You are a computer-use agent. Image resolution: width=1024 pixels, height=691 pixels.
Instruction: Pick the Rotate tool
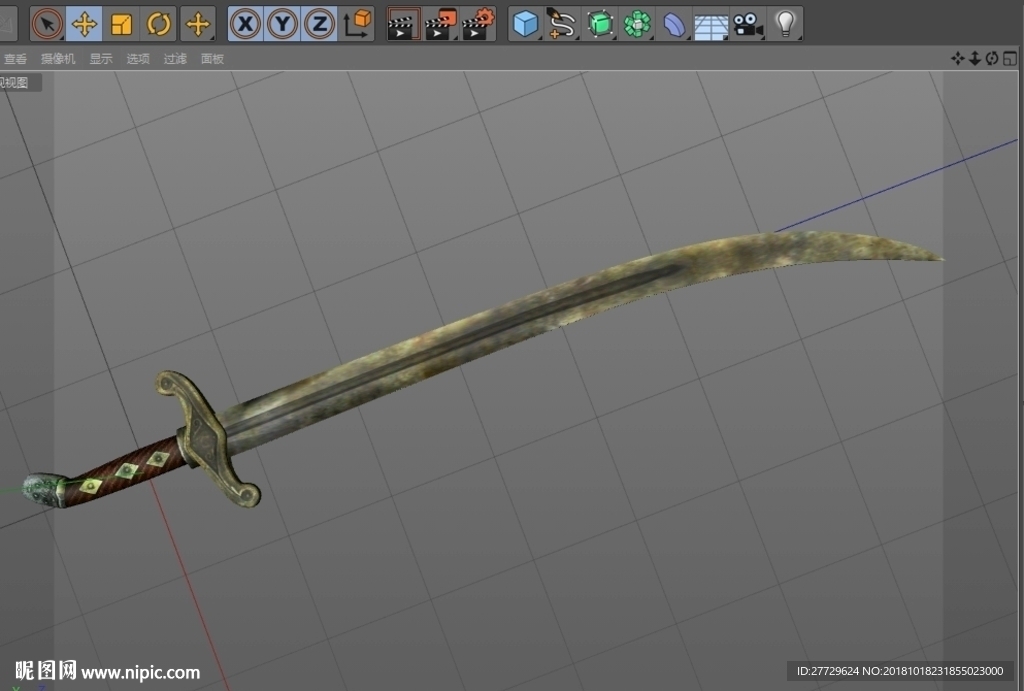pos(159,24)
